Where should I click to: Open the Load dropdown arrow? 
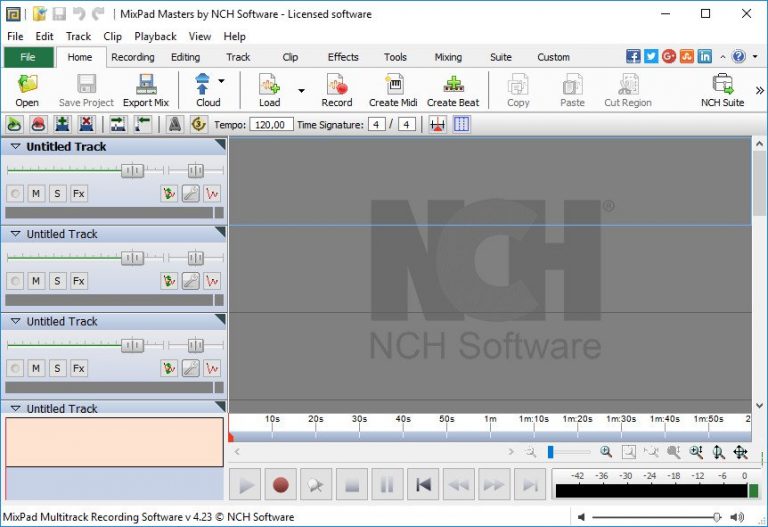(x=301, y=91)
